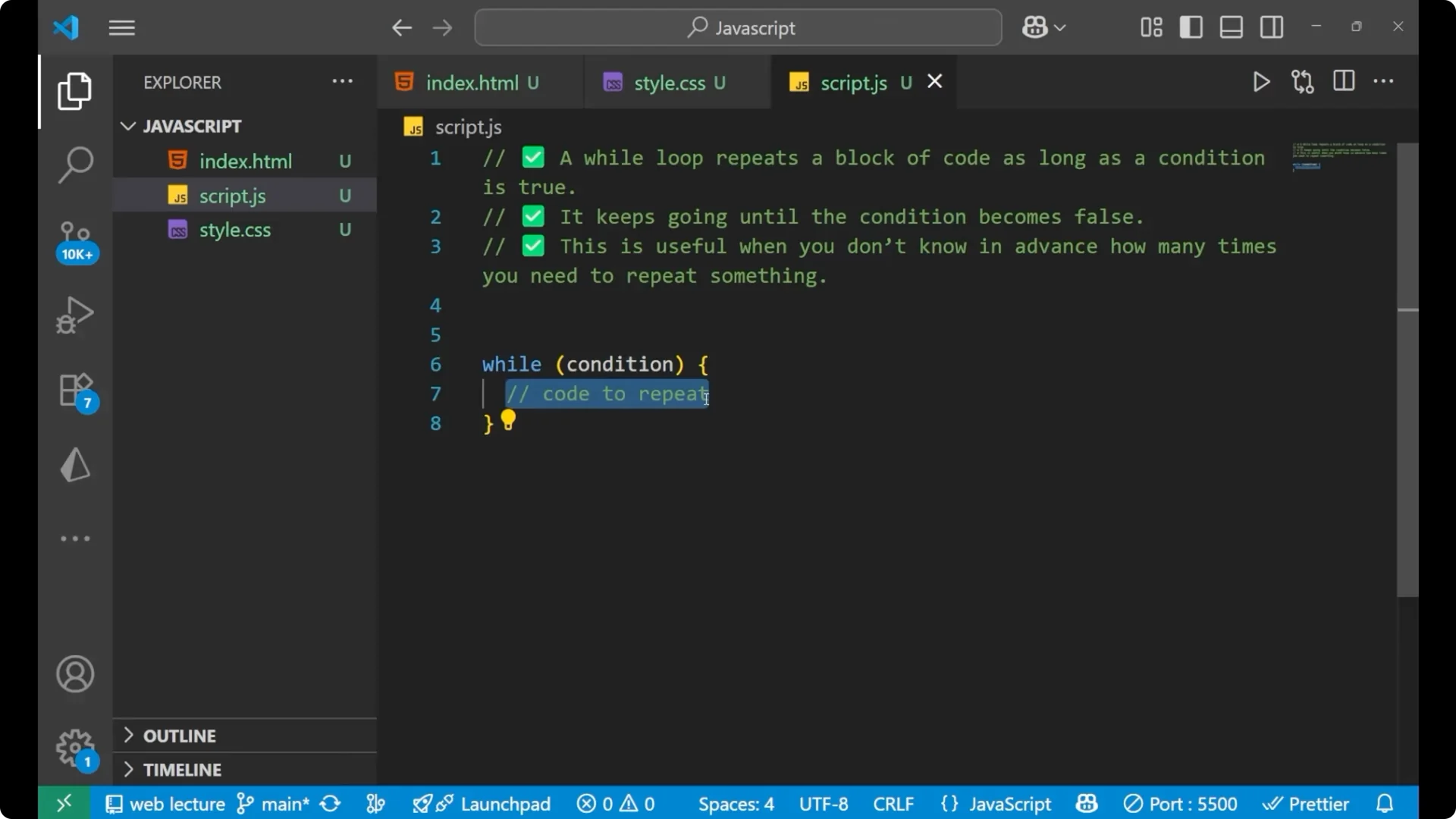Open the Extensions view
1456x819 pixels.
pos(74,389)
